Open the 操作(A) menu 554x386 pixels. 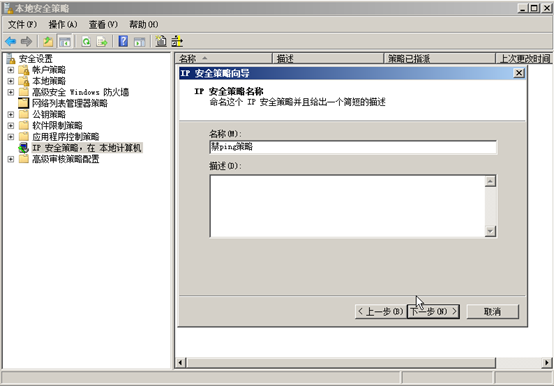[63, 24]
